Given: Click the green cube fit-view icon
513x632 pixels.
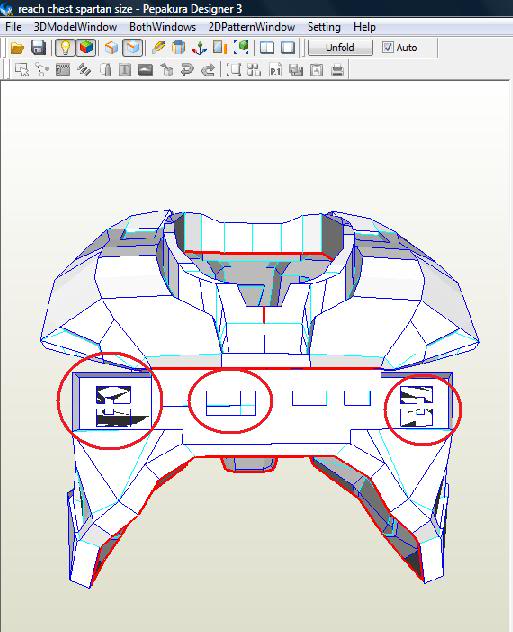Looking at the screenshot, I should 241,48.
